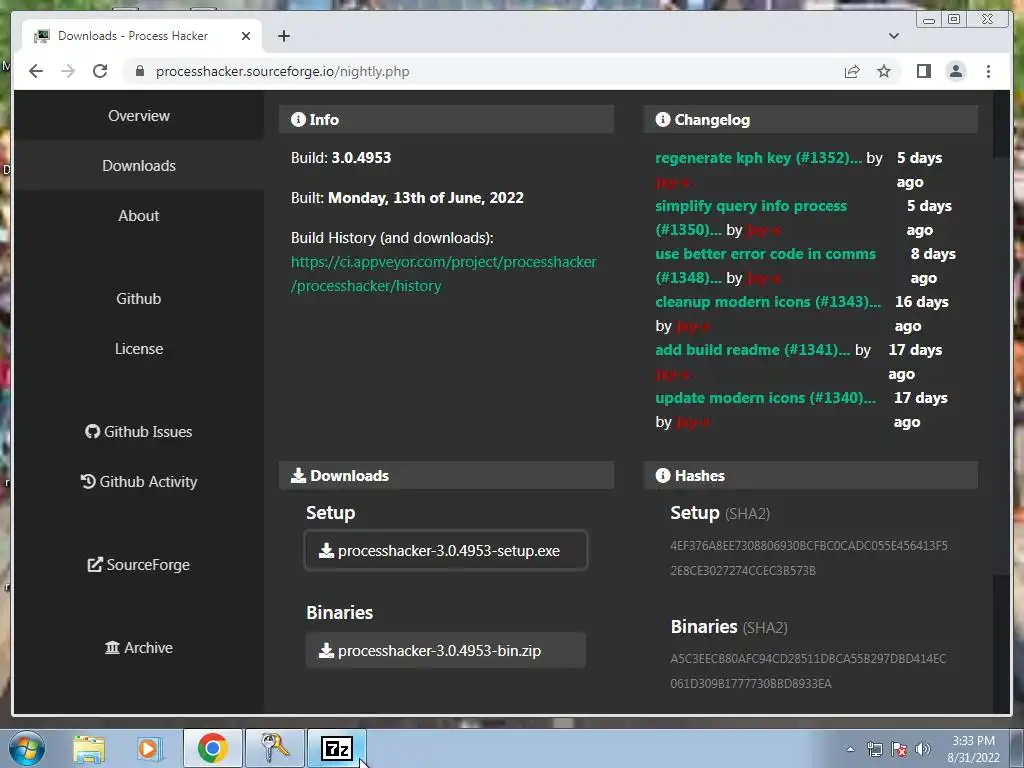The height and width of the screenshot is (768, 1024).
Task: Click the Setup SHA2 hash text
Action: (x=808, y=558)
